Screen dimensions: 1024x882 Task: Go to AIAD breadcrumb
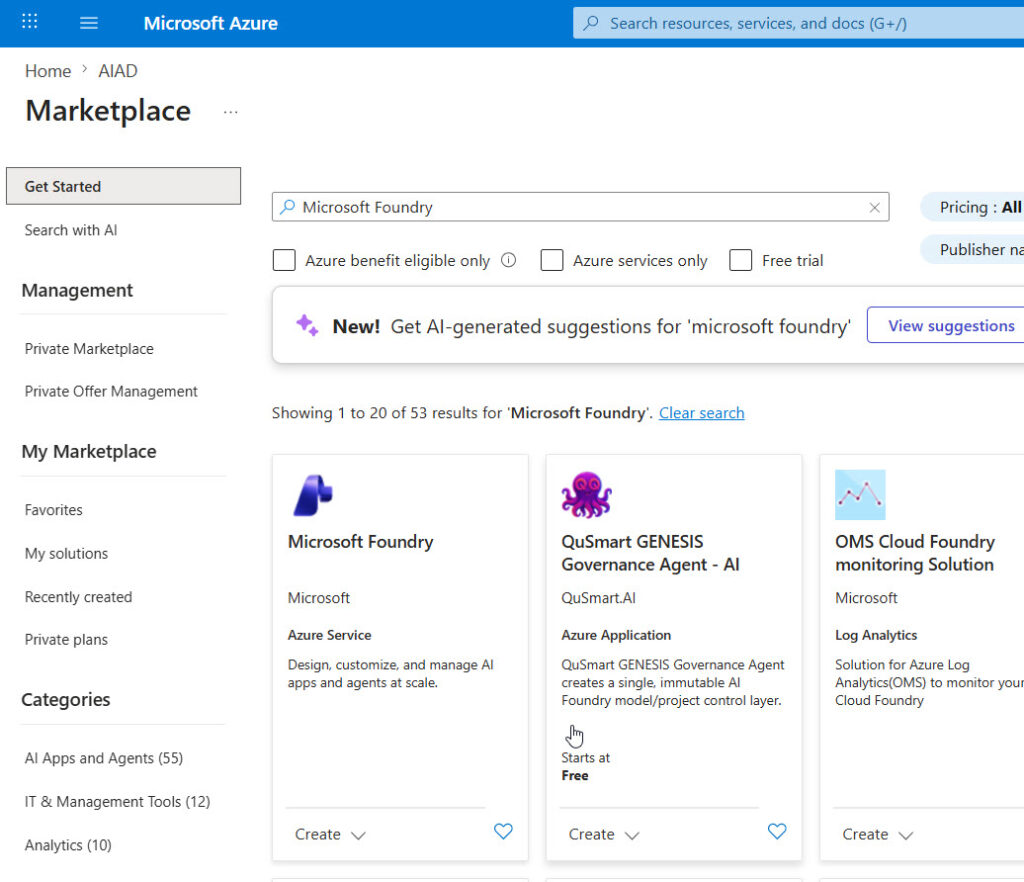118,71
